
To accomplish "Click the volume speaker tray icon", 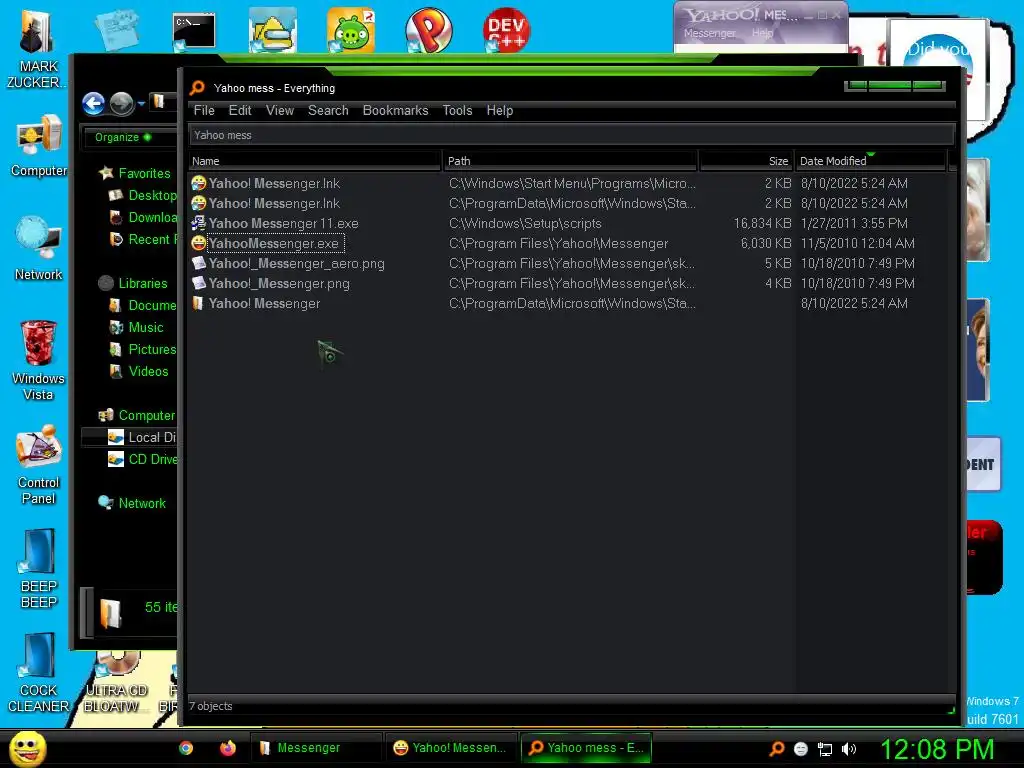I will (849, 749).
